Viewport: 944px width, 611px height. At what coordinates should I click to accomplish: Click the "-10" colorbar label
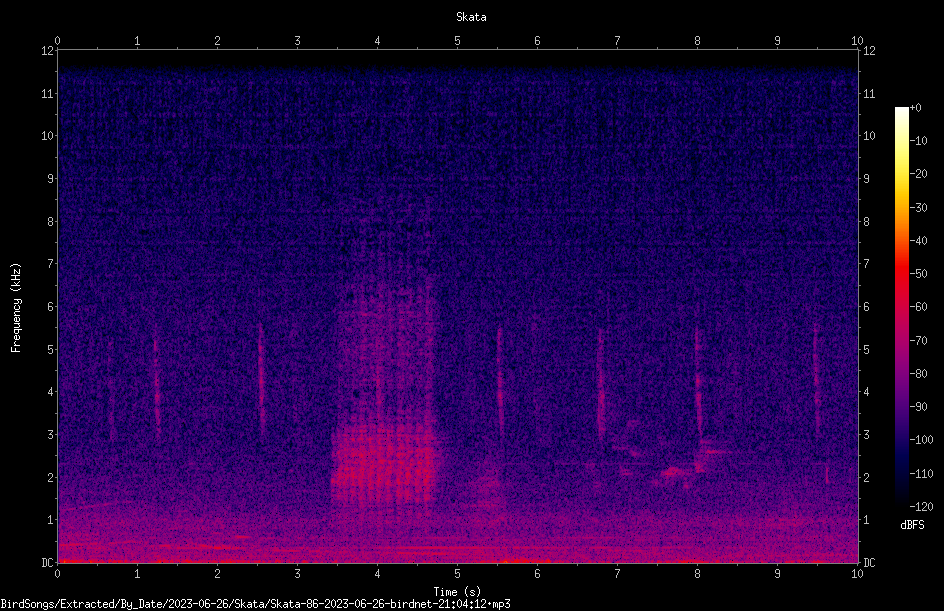(x=918, y=141)
